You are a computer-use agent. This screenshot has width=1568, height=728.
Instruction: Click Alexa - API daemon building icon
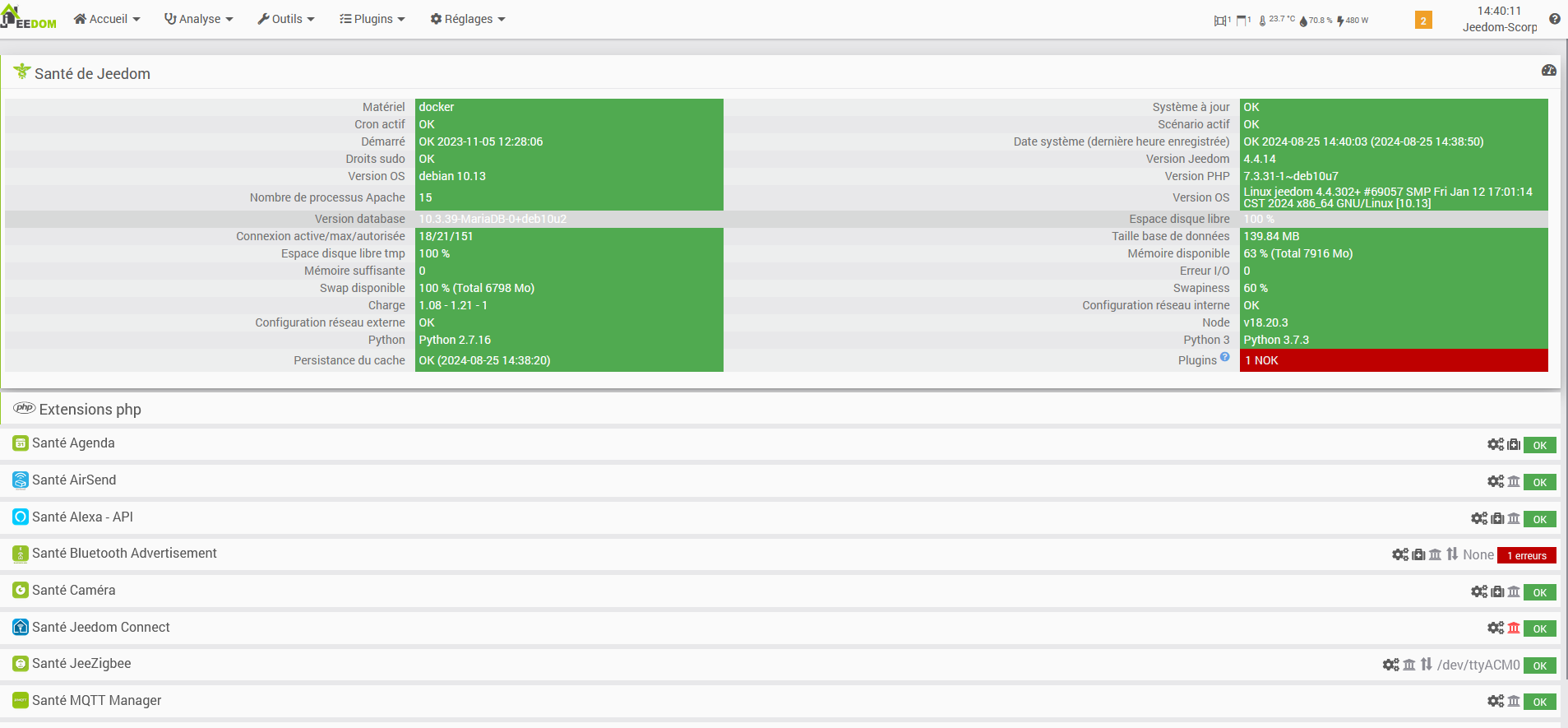(x=1514, y=518)
